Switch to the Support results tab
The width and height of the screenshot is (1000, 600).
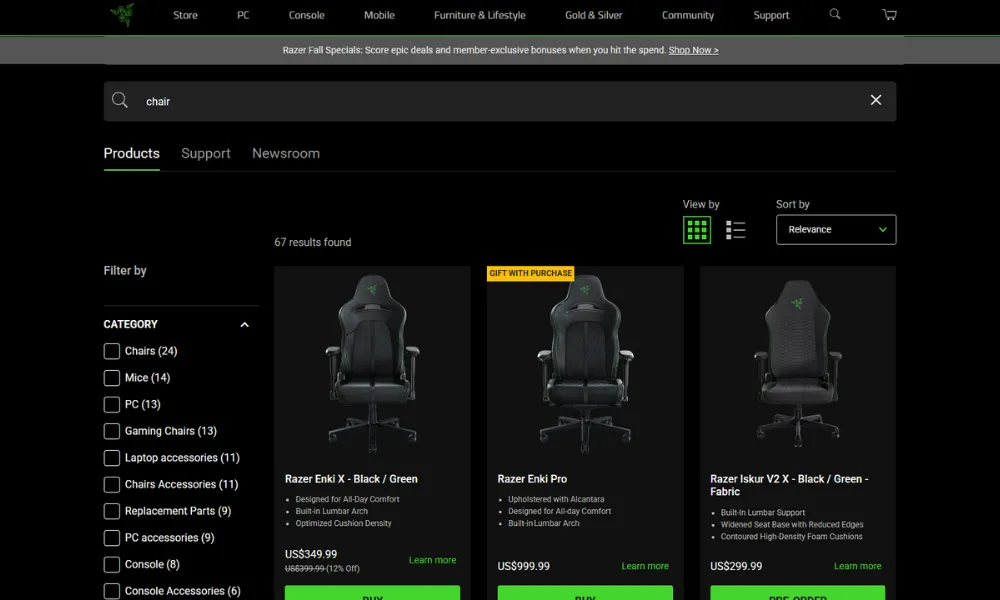[x=206, y=153]
